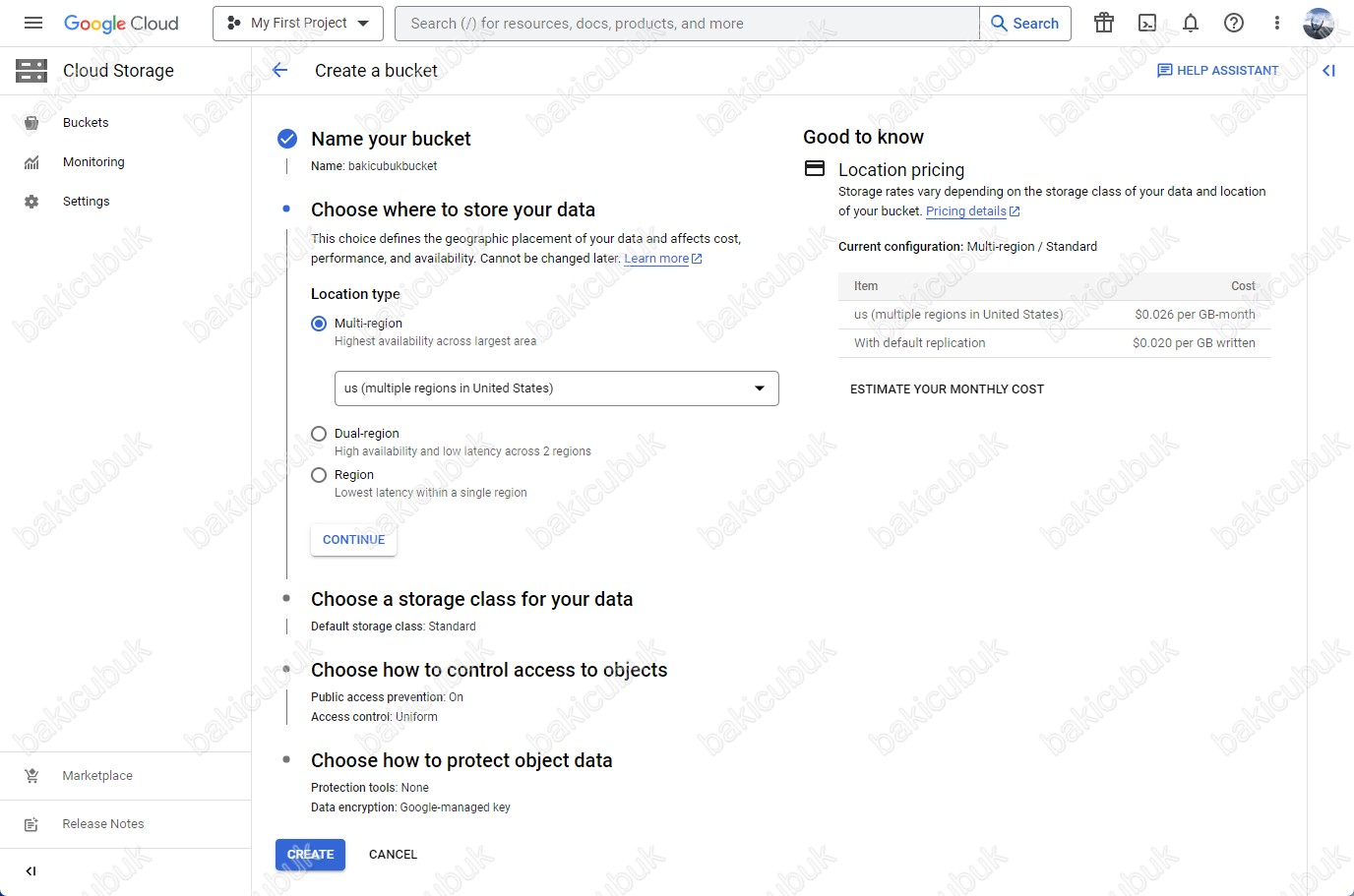Activate Cloud Shell terminal icon
1354x896 pixels.
coord(1147,23)
